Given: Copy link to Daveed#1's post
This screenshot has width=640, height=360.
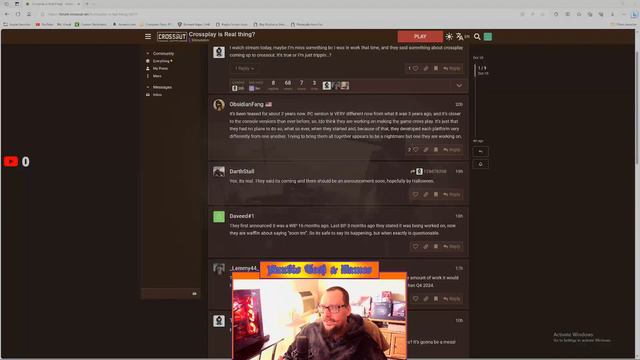Looking at the screenshot, I should 426,247.
